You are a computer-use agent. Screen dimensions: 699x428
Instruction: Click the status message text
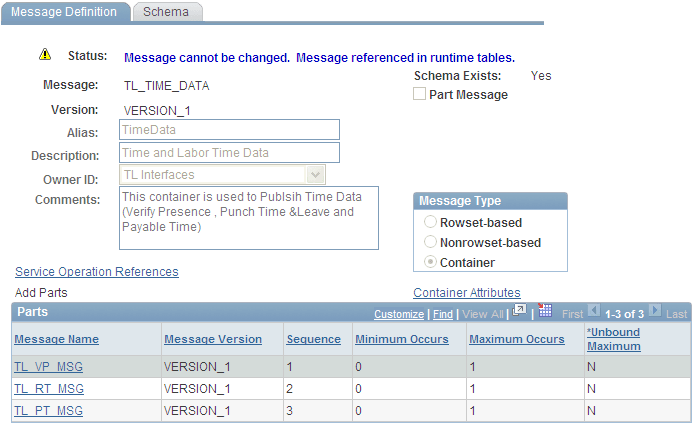[x=319, y=58]
